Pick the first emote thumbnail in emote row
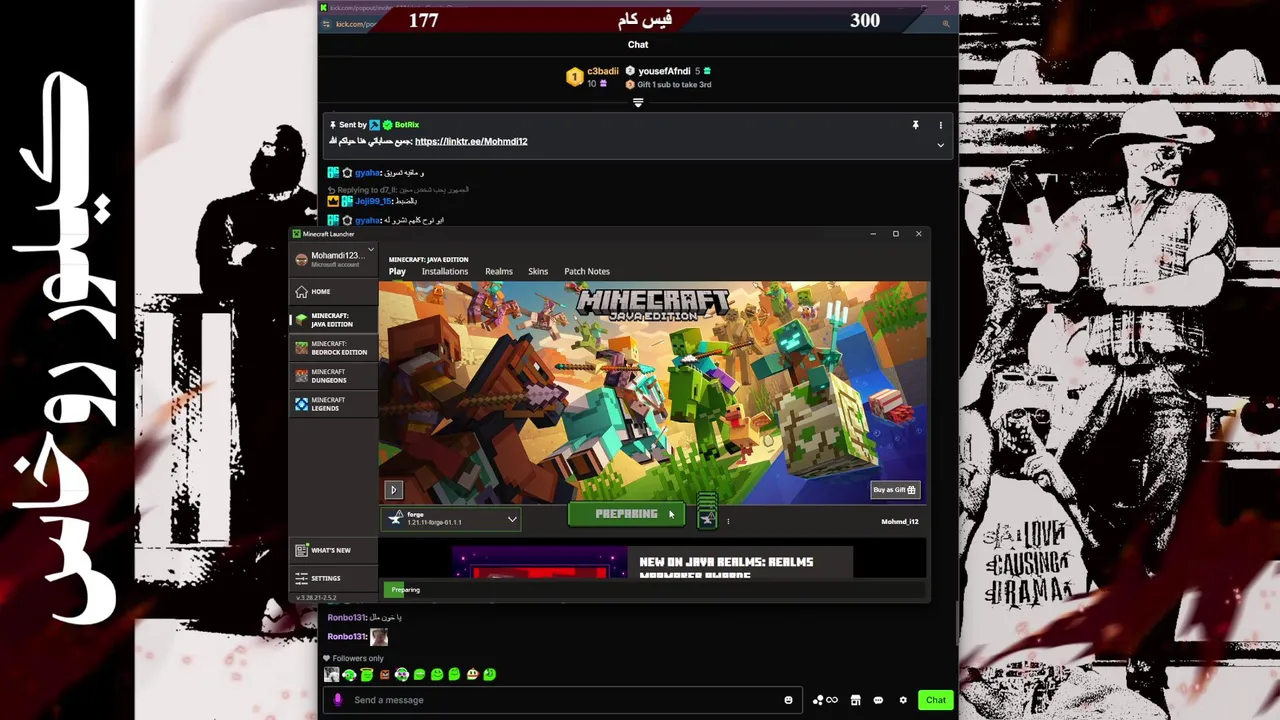The image size is (1280, 720). [x=331, y=675]
